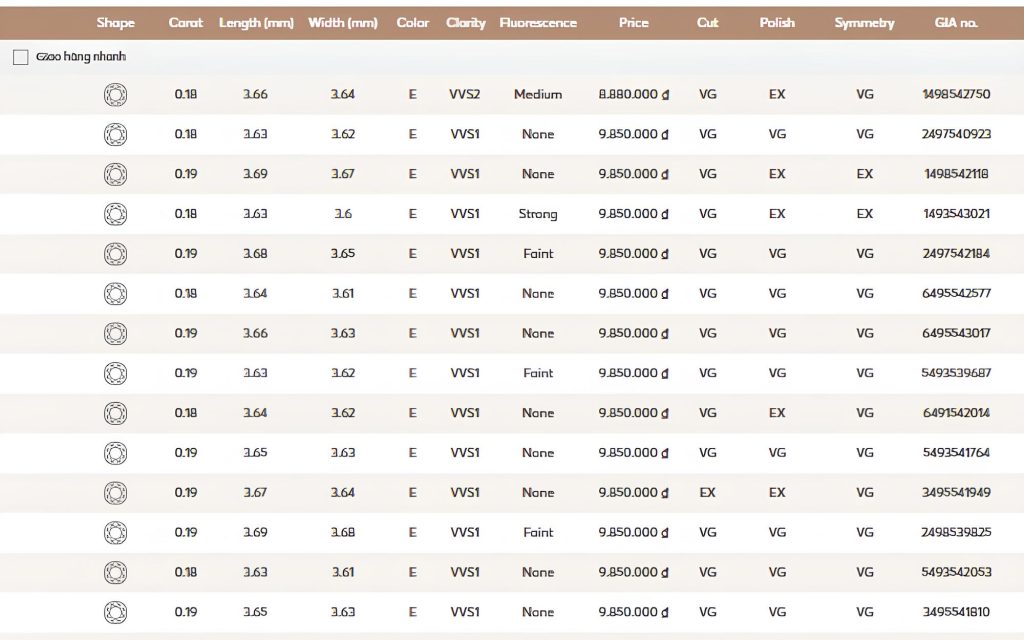Click GIA number 2498539825
This screenshot has width=1024, height=640.
pyautogui.click(x=956, y=532)
